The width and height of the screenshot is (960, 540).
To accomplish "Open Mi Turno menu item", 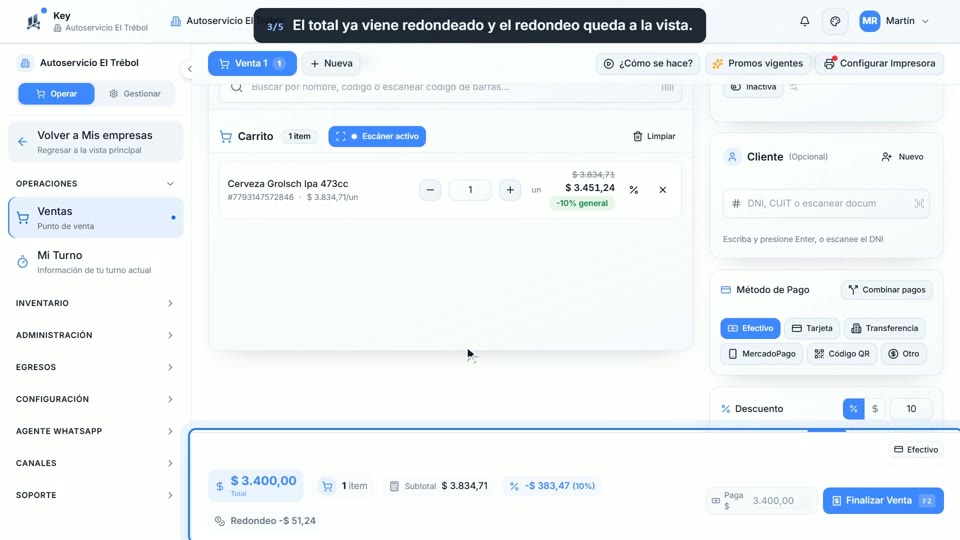I will coord(95,262).
